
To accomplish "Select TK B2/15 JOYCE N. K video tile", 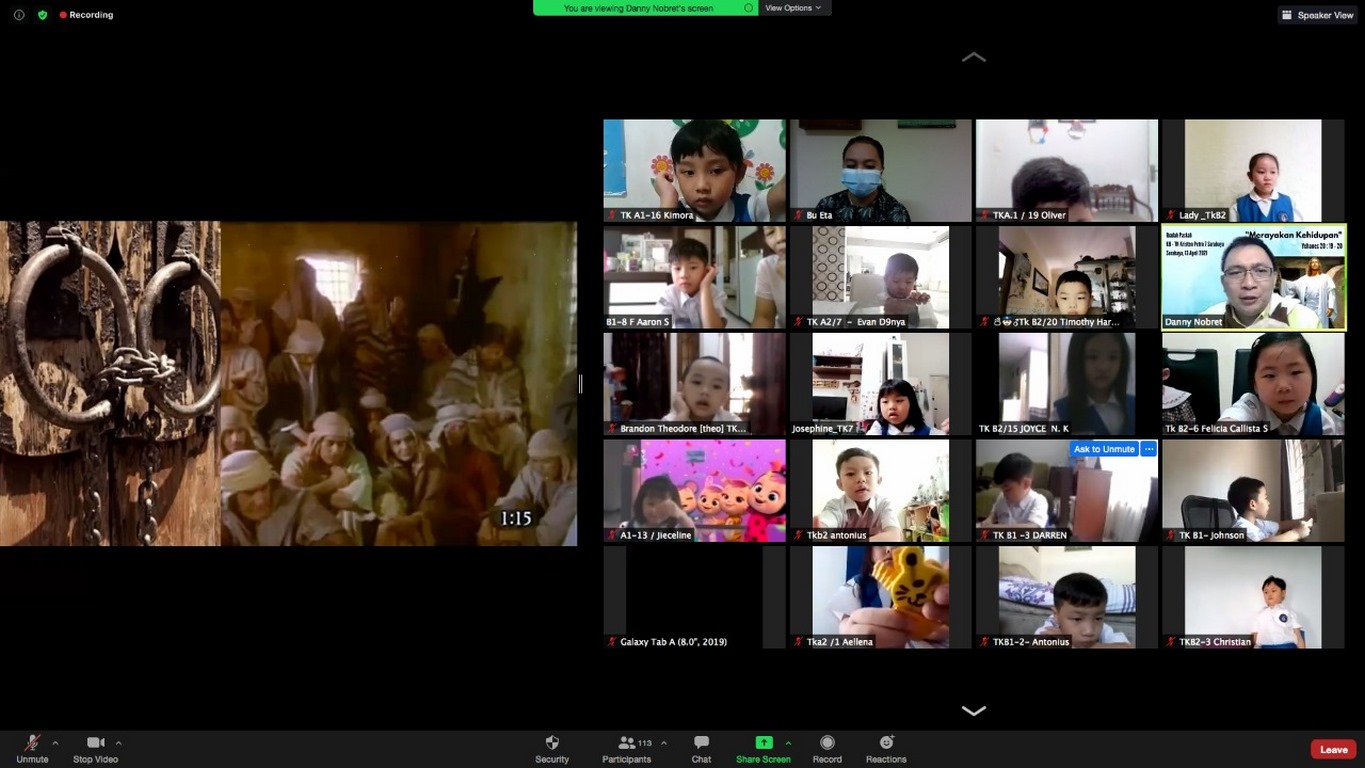I will click(1067, 384).
